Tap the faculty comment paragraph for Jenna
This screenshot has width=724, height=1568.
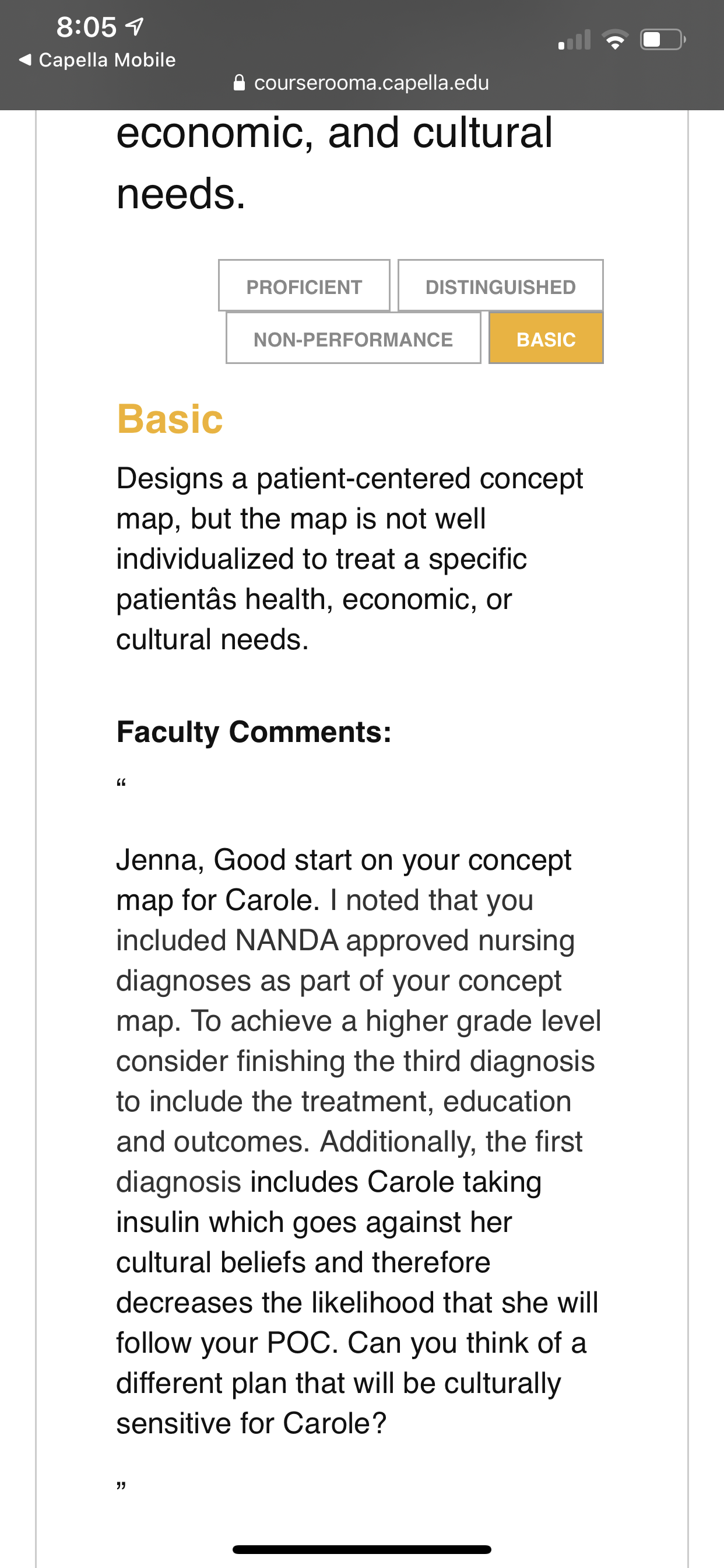tap(359, 1142)
